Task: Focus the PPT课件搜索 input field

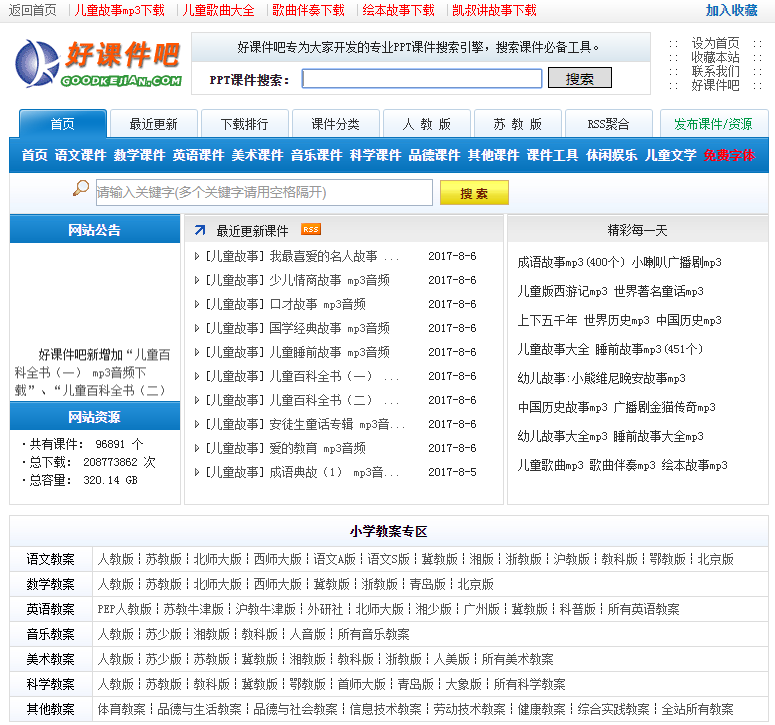Action: [x=422, y=79]
